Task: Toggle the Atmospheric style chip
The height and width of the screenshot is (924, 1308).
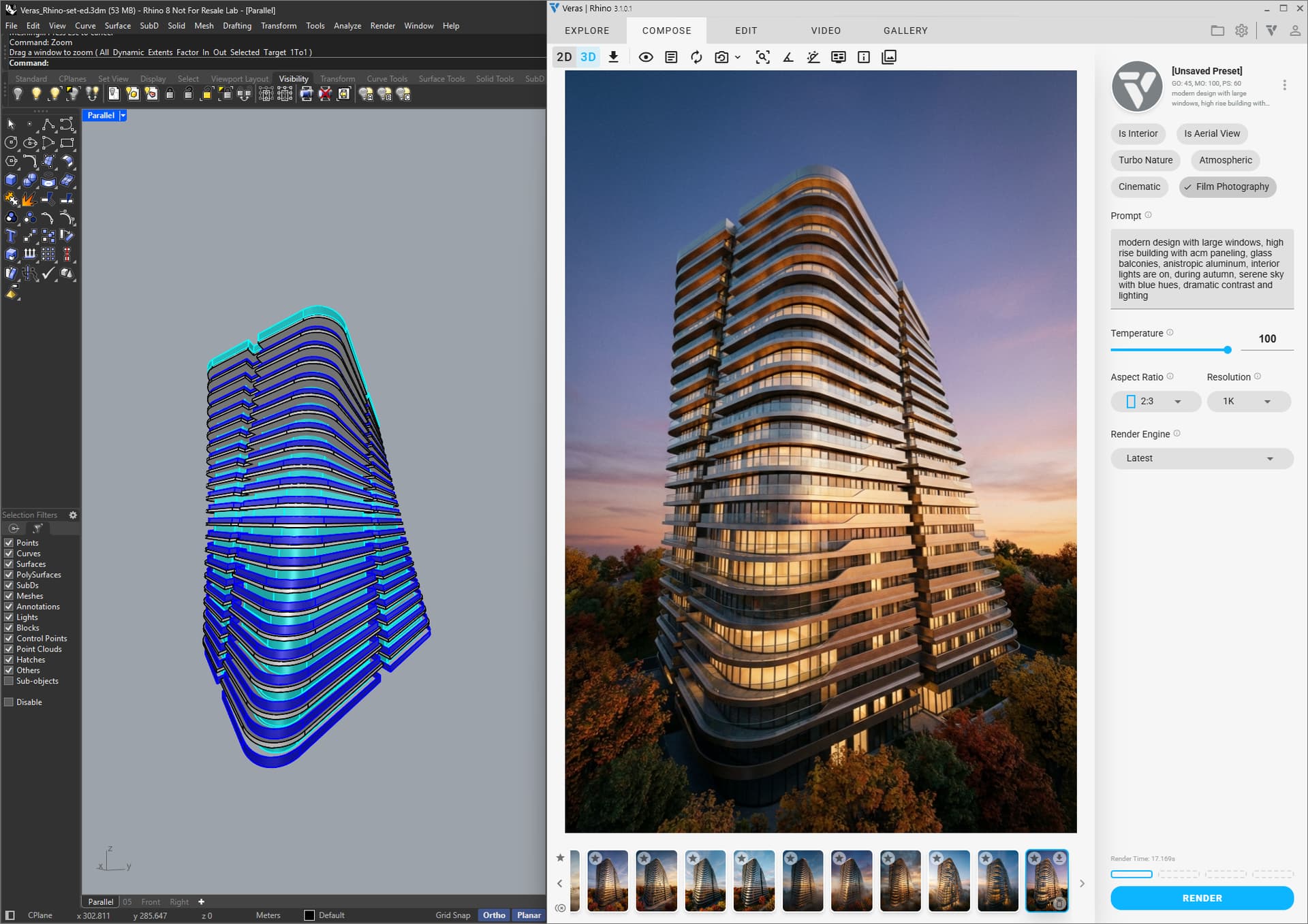Action: [1225, 160]
